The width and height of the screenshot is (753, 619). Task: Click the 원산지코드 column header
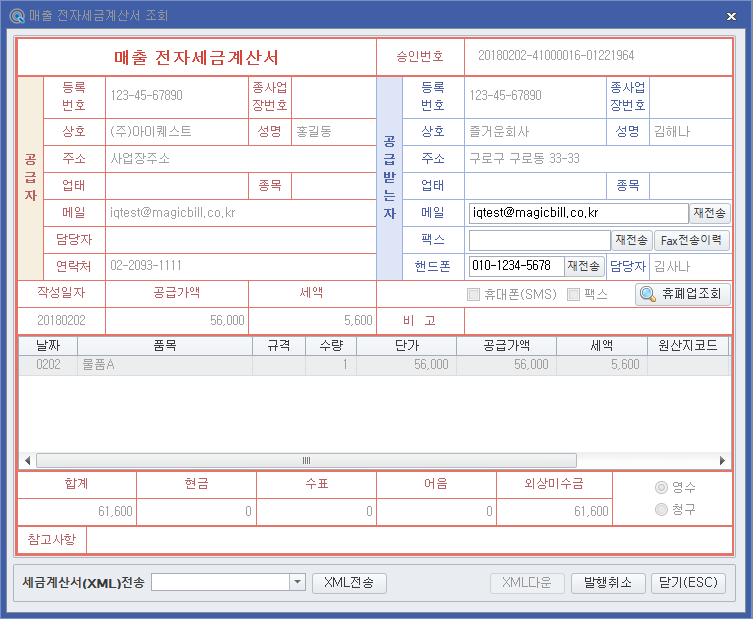click(688, 346)
